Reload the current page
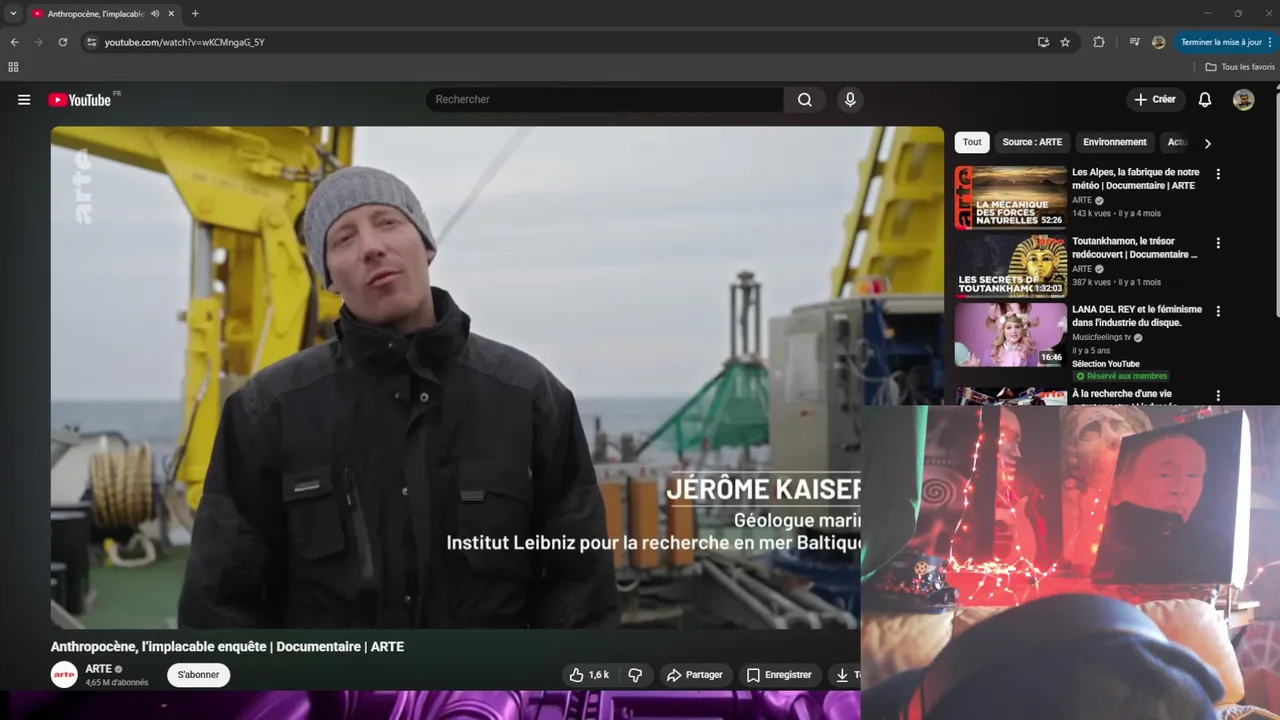Image resolution: width=1280 pixels, height=720 pixels. tap(62, 42)
